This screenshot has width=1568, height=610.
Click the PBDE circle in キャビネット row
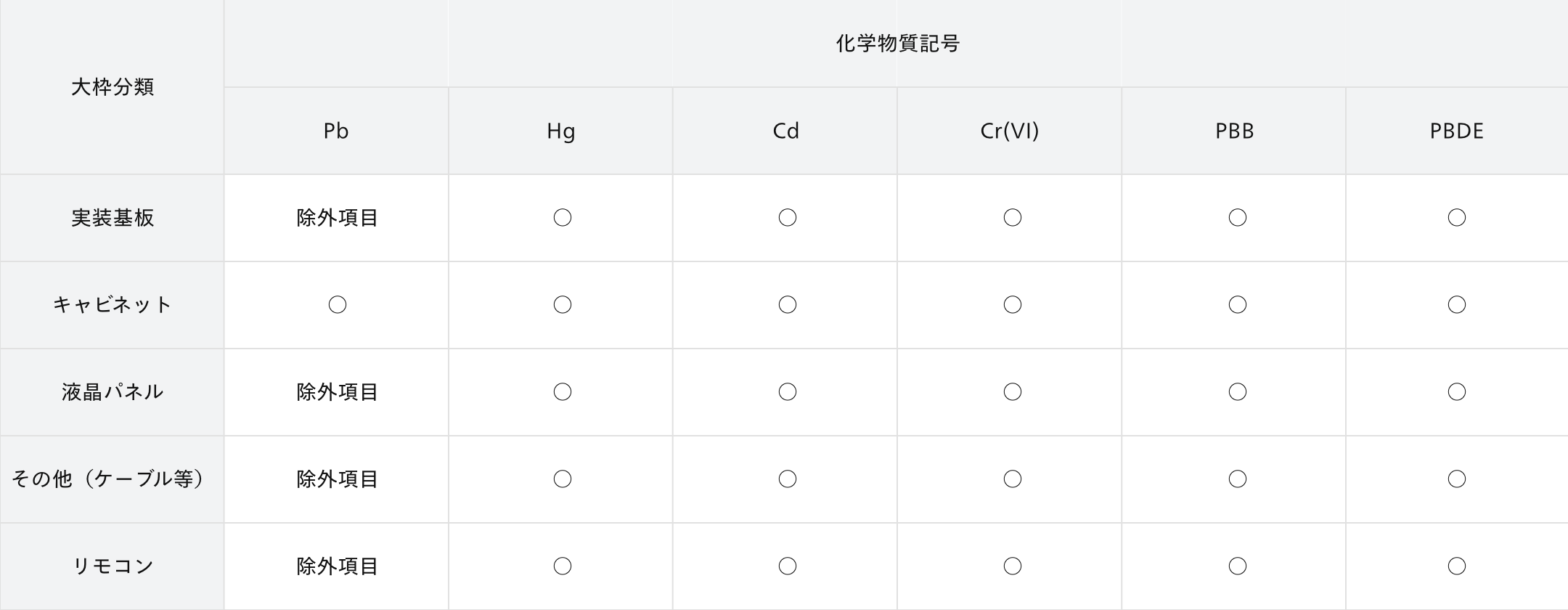(1457, 305)
